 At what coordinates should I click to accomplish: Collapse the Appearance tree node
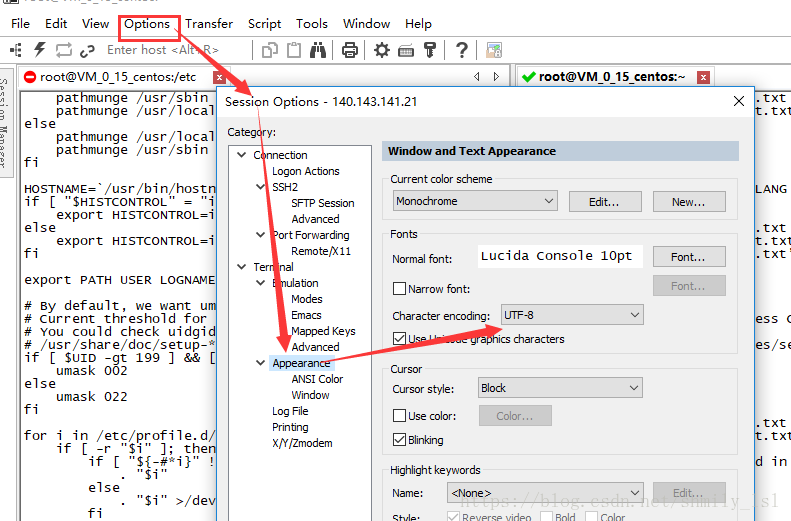coord(260,363)
